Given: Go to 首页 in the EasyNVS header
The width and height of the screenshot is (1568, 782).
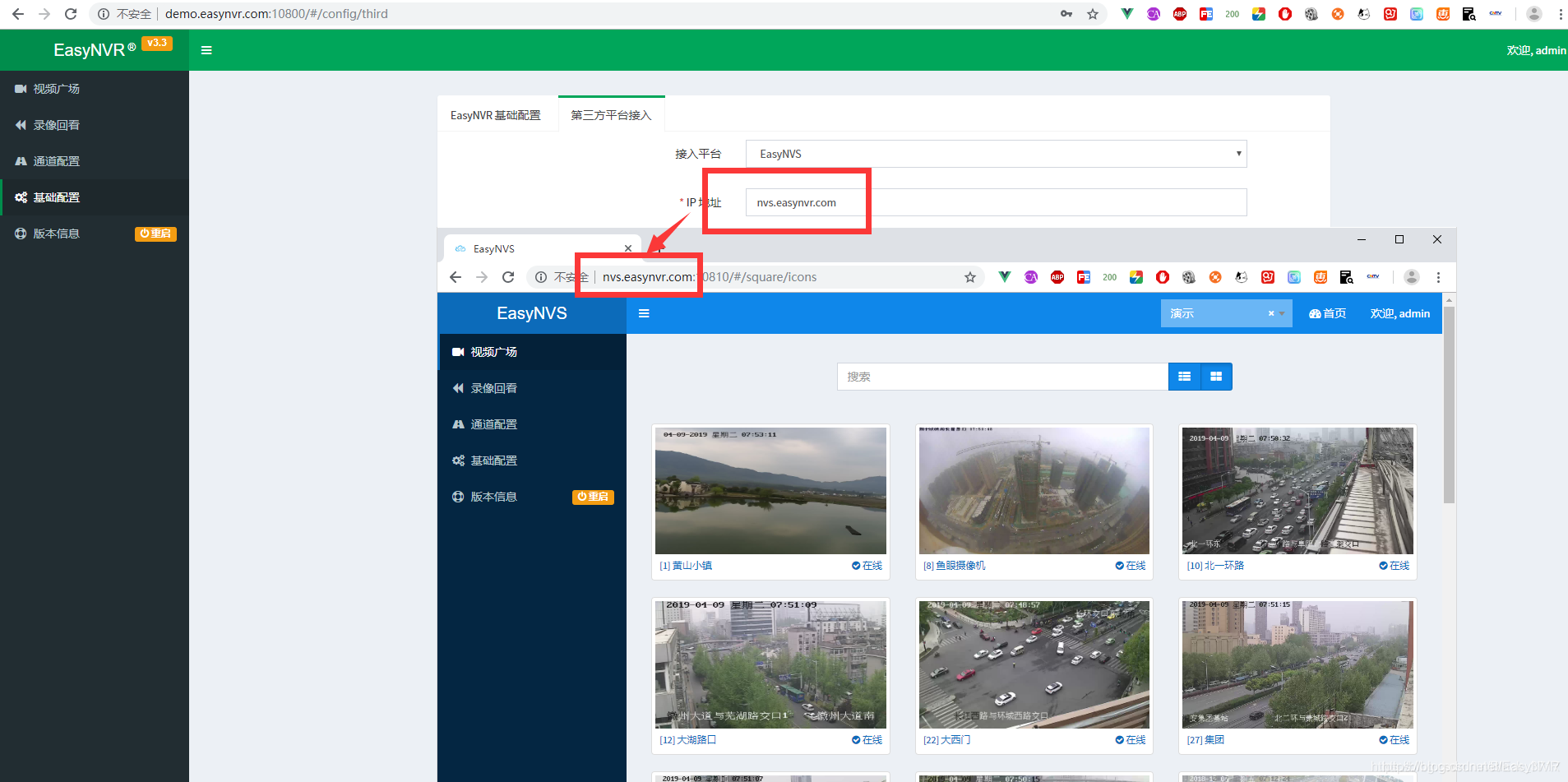Looking at the screenshot, I should pyautogui.click(x=1328, y=313).
